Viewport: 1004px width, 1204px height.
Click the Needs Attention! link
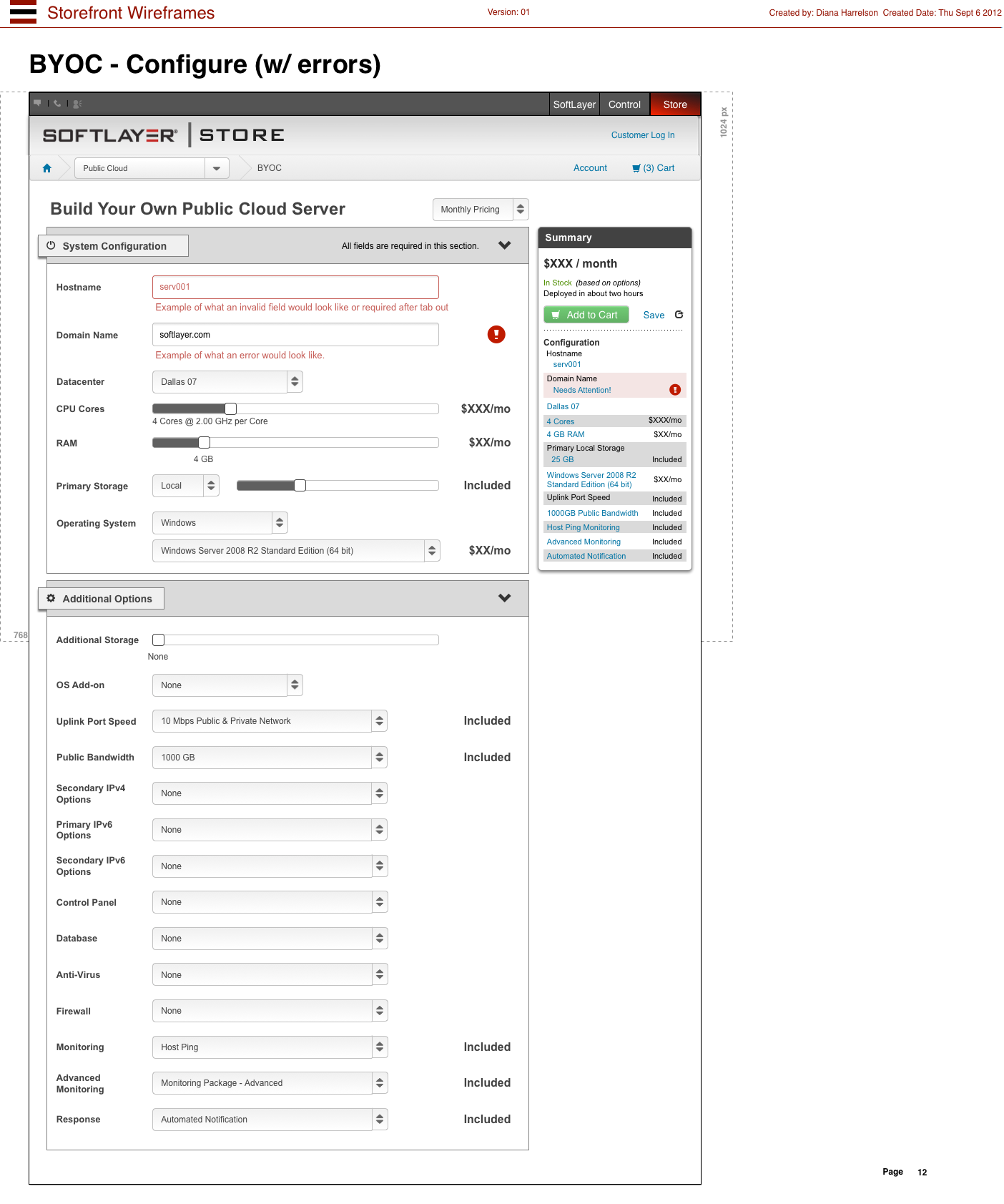(x=582, y=391)
